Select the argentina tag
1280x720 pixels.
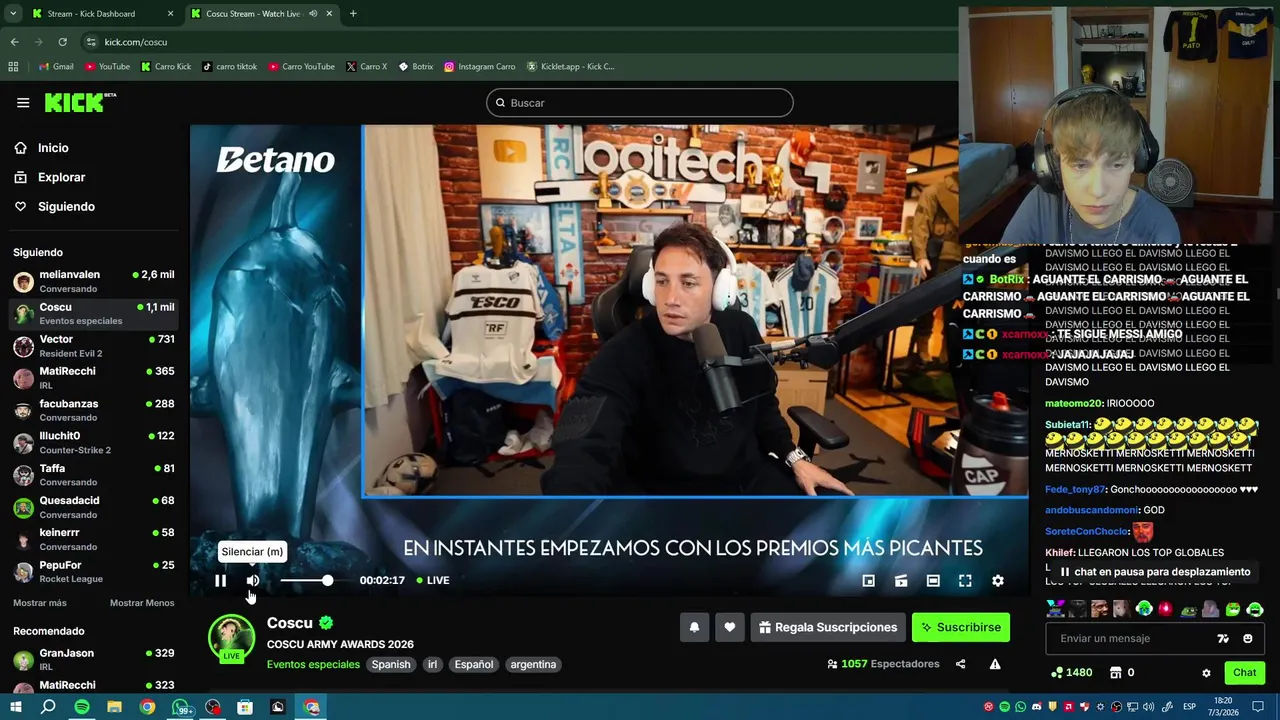click(533, 664)
